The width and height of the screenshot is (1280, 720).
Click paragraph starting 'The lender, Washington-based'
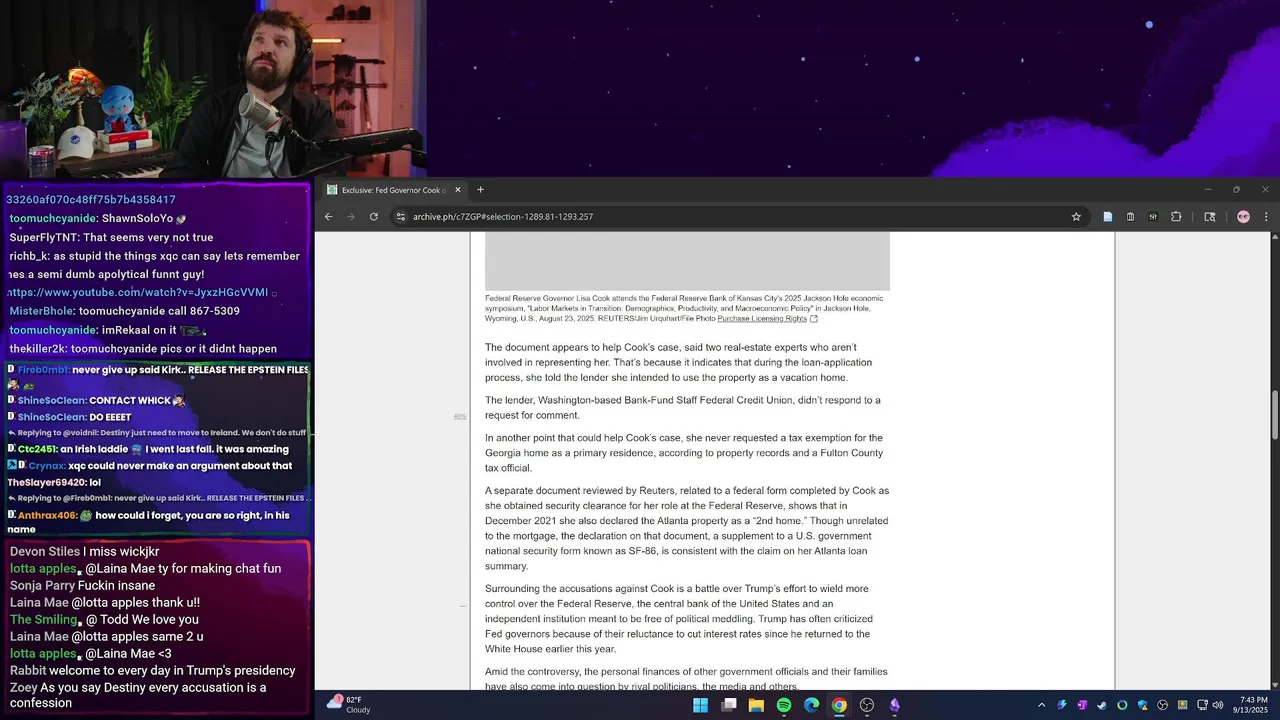click(683, 408)
